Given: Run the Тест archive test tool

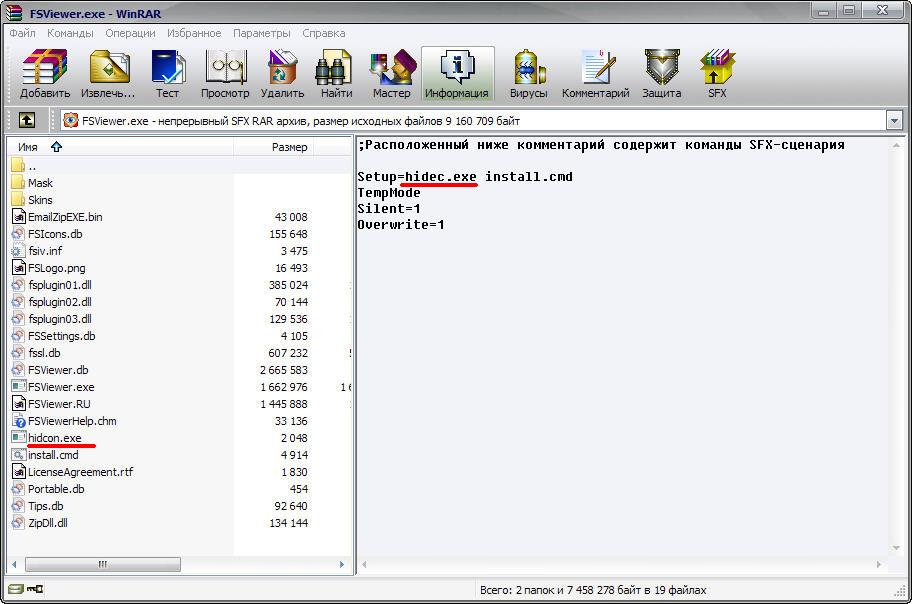Looking at the screenshot, I should pos(168,73).
